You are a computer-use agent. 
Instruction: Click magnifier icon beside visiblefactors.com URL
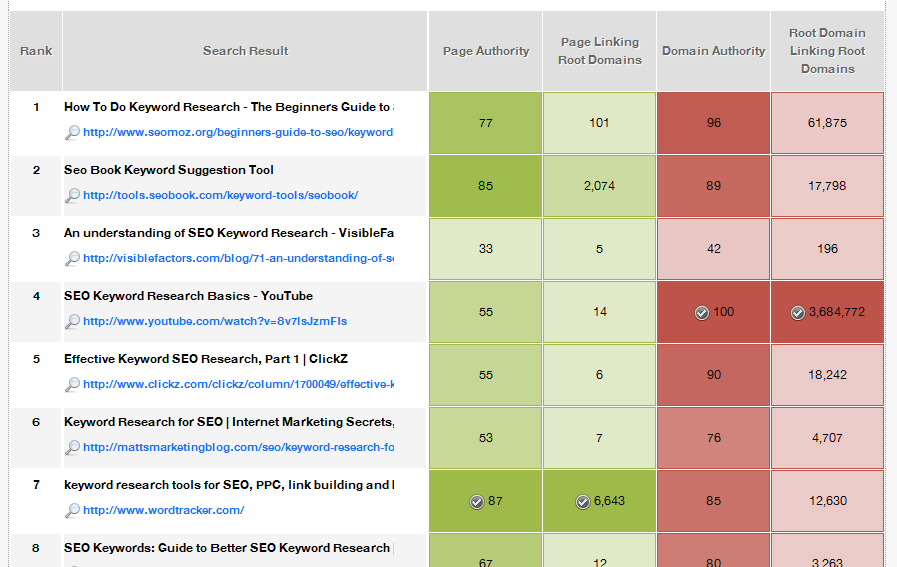tap(72, 259)
